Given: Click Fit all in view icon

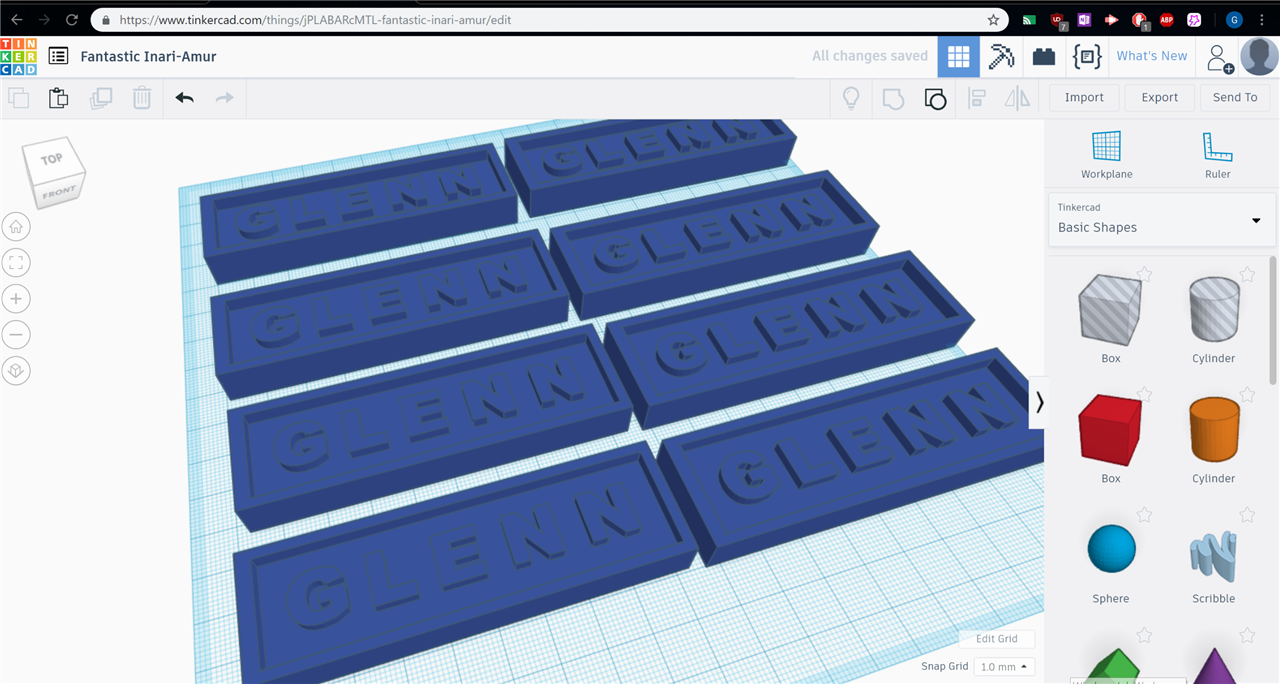Looking at the screenshot, I should (x=16, y=263).
